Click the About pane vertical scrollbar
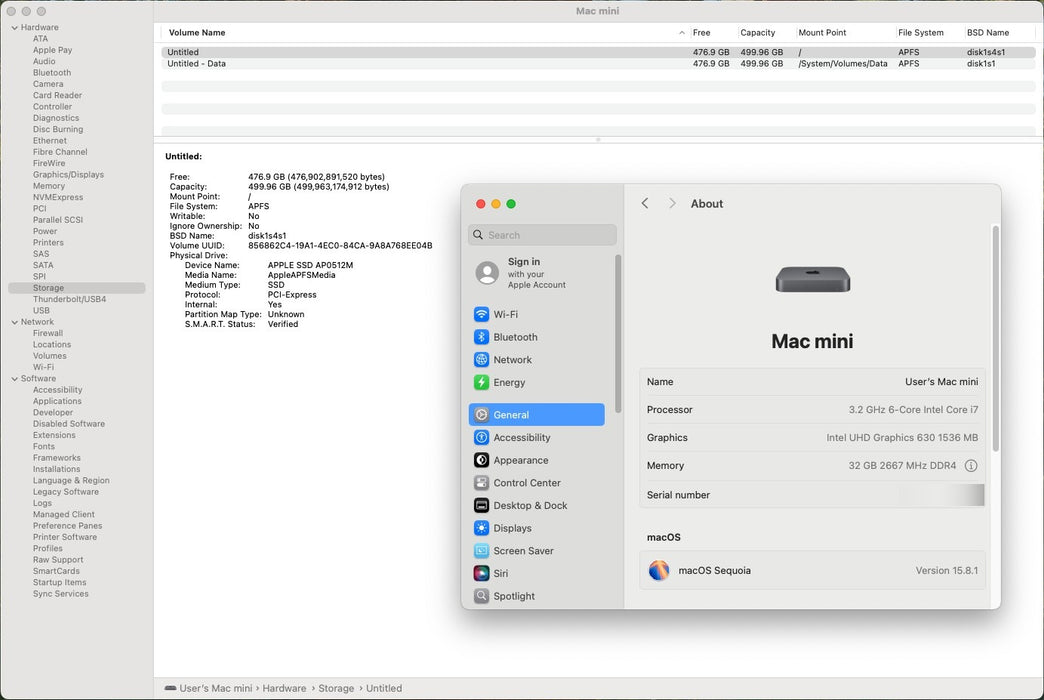1044x700 pixels. (996, 340)
